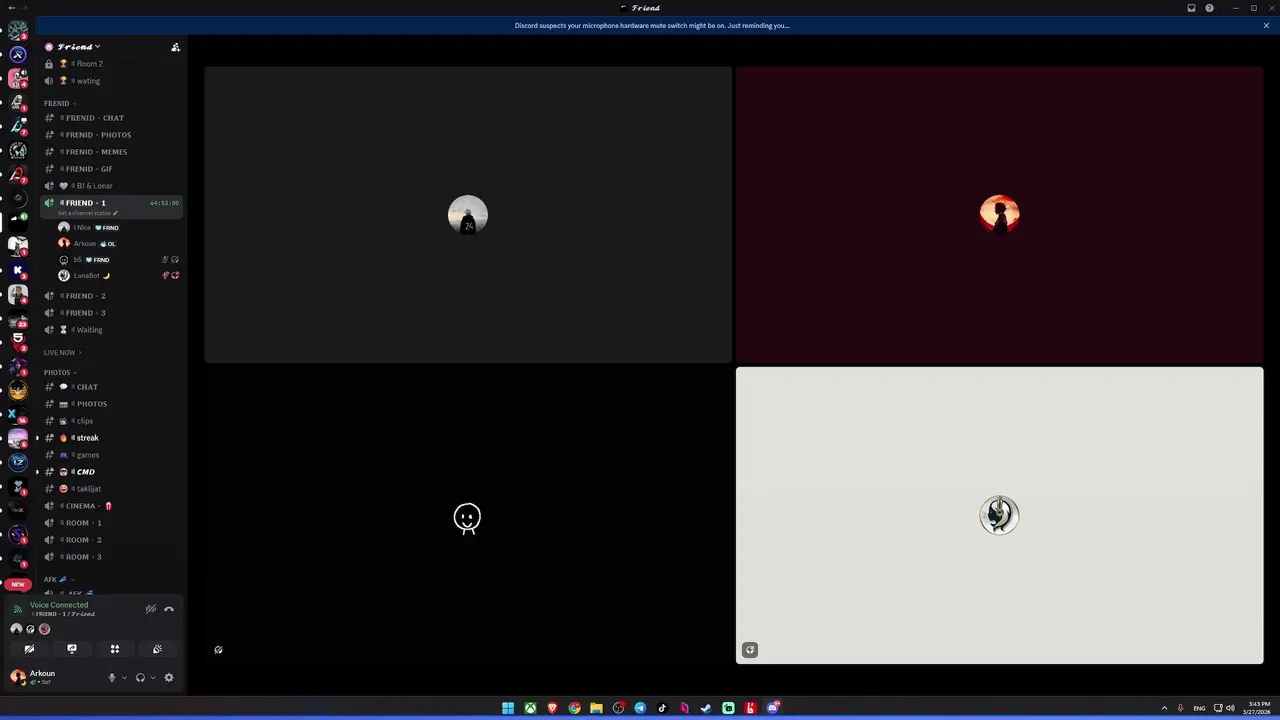Open the CMD channel
This screenshot has height=720, width=1280.
111,472
